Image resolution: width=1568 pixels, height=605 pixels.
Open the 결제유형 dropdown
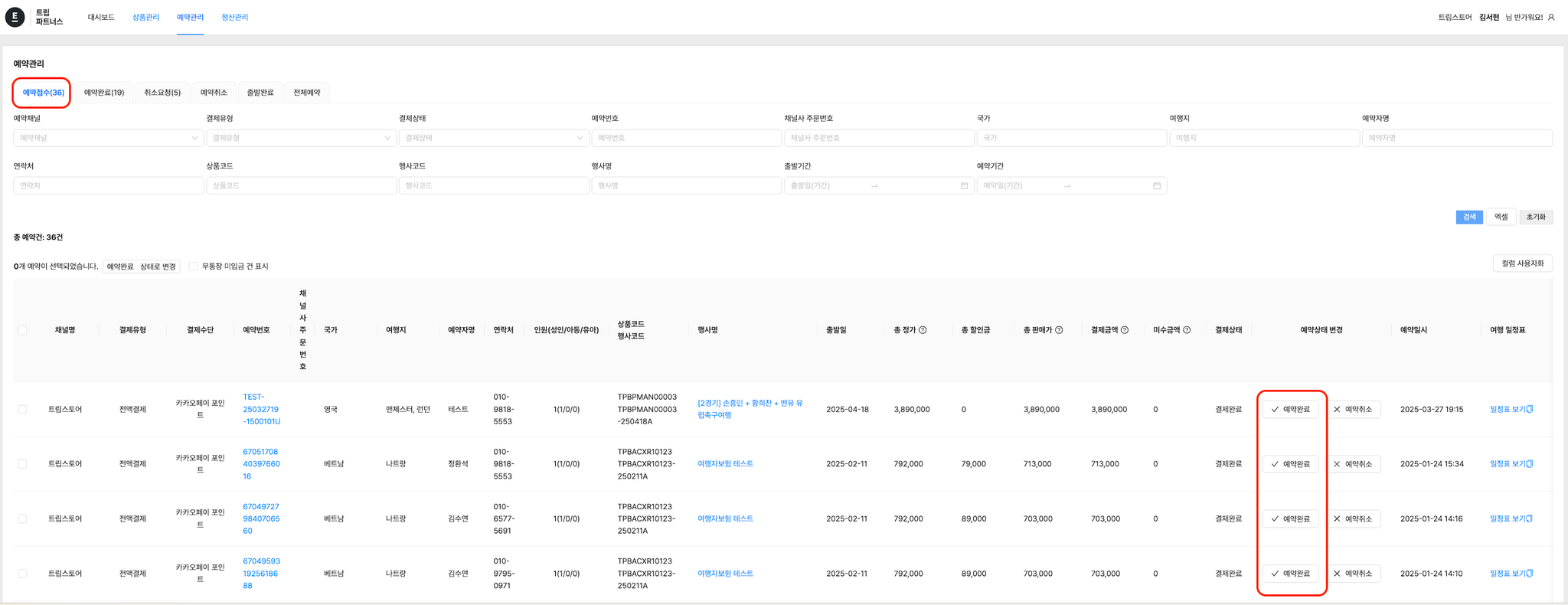tap(302, 138)
